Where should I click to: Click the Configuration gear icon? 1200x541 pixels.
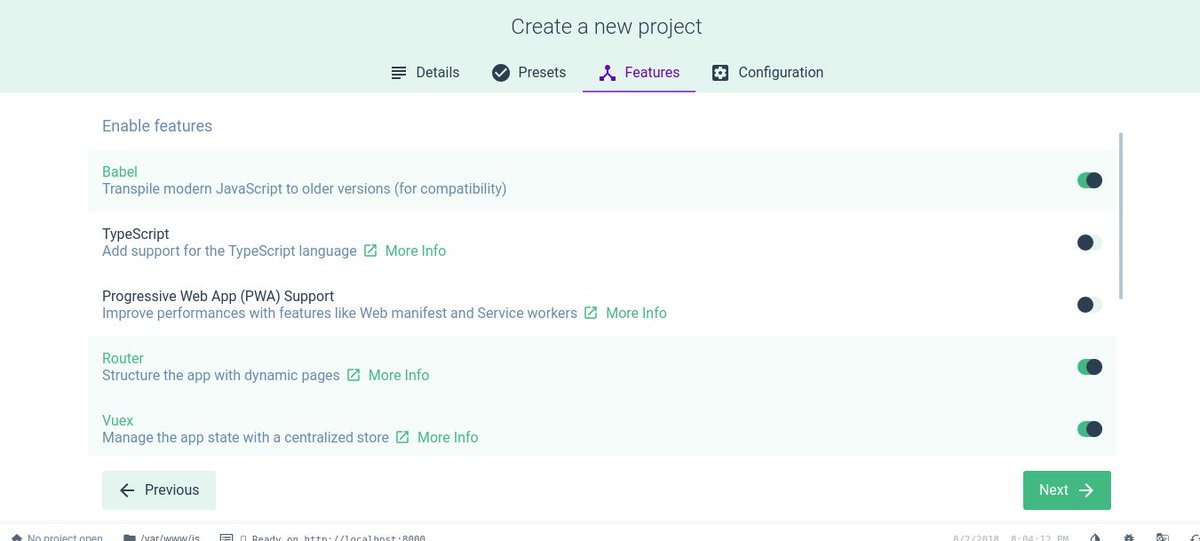point(720,73)
